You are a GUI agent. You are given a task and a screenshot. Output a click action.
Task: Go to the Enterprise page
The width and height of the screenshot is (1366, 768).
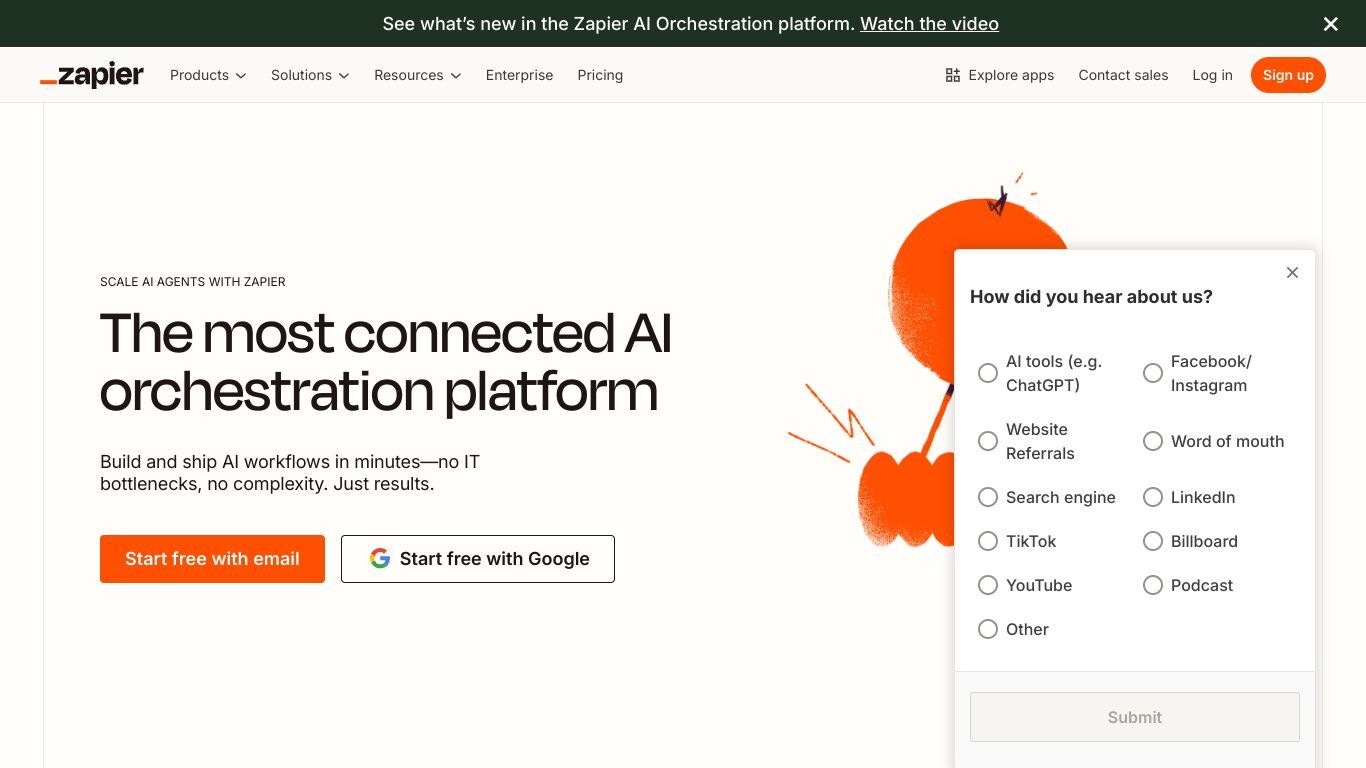click(519, 75)
